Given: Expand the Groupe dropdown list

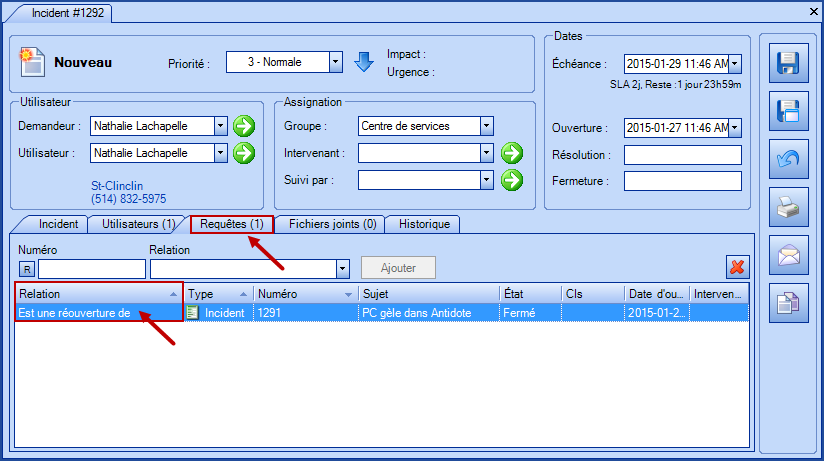Looking at the screenshot, I should 486,126.
